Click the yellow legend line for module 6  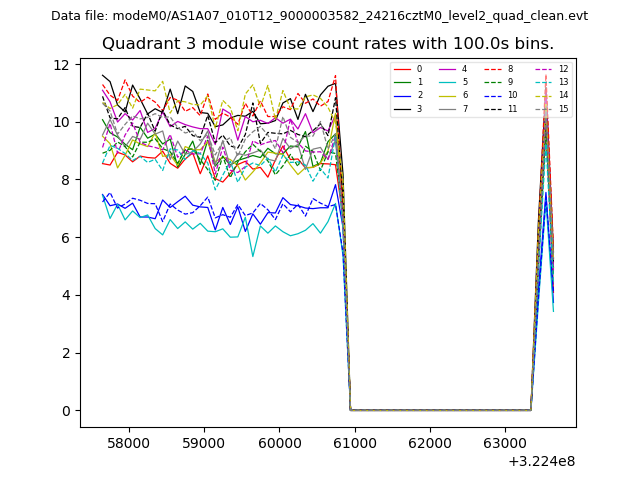click(x=450, y=95)
